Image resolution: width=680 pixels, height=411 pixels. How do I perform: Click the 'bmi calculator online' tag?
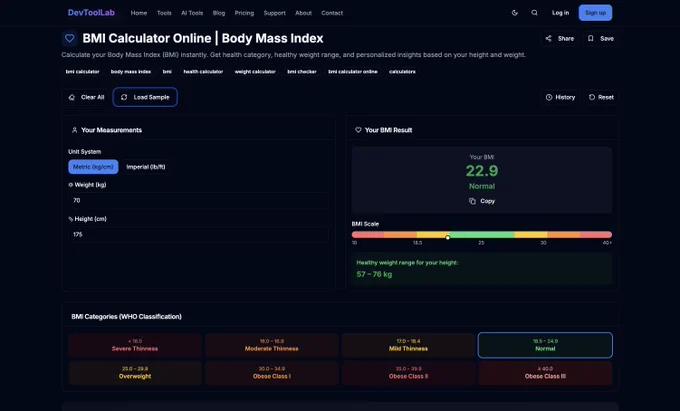tap(353, 72)
